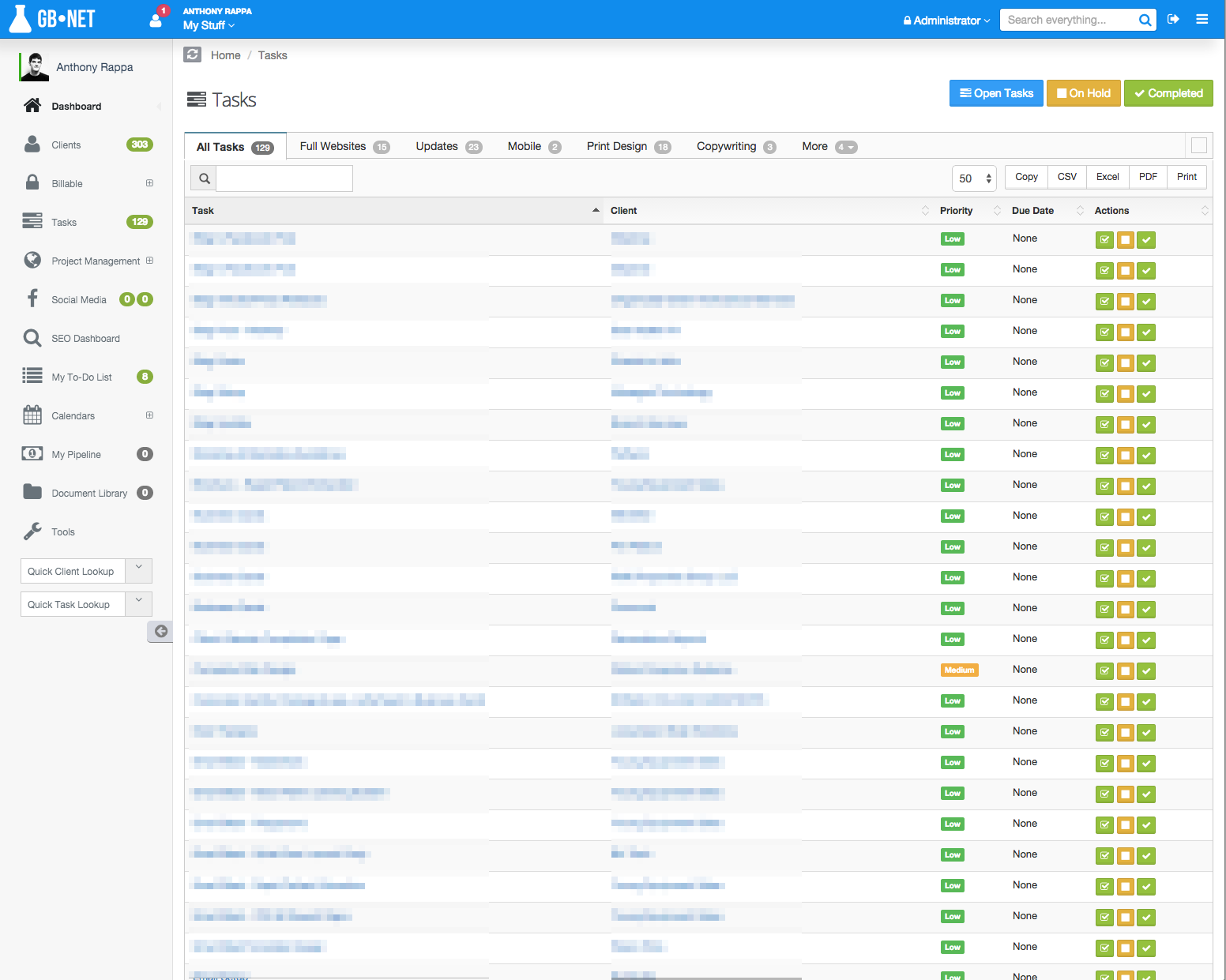Tick the checkbox at the right end of the tab bar
Screen dimensions: 1226x980
click(1199, 145)
